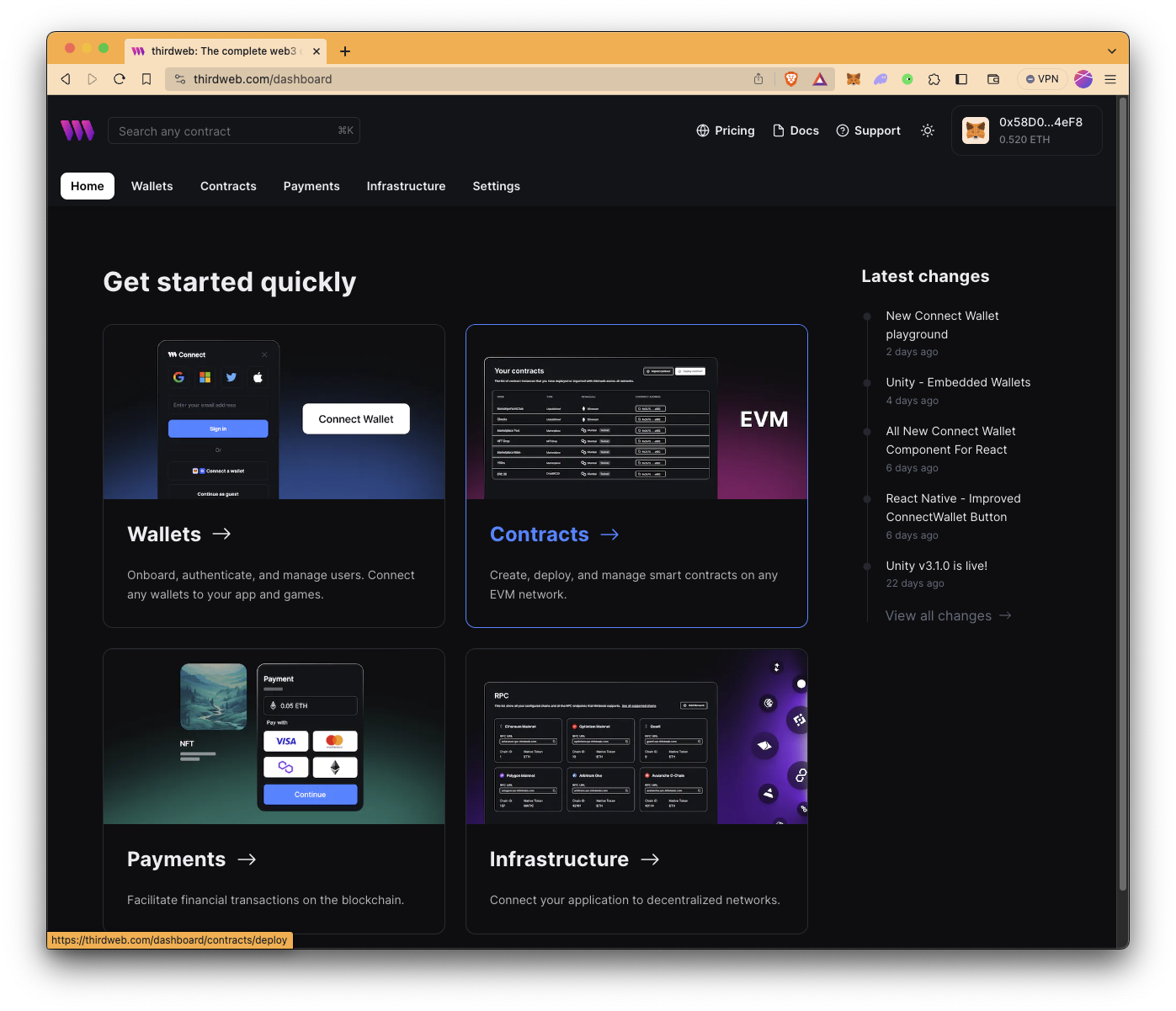Click the address bar URL

pos(263,79)
